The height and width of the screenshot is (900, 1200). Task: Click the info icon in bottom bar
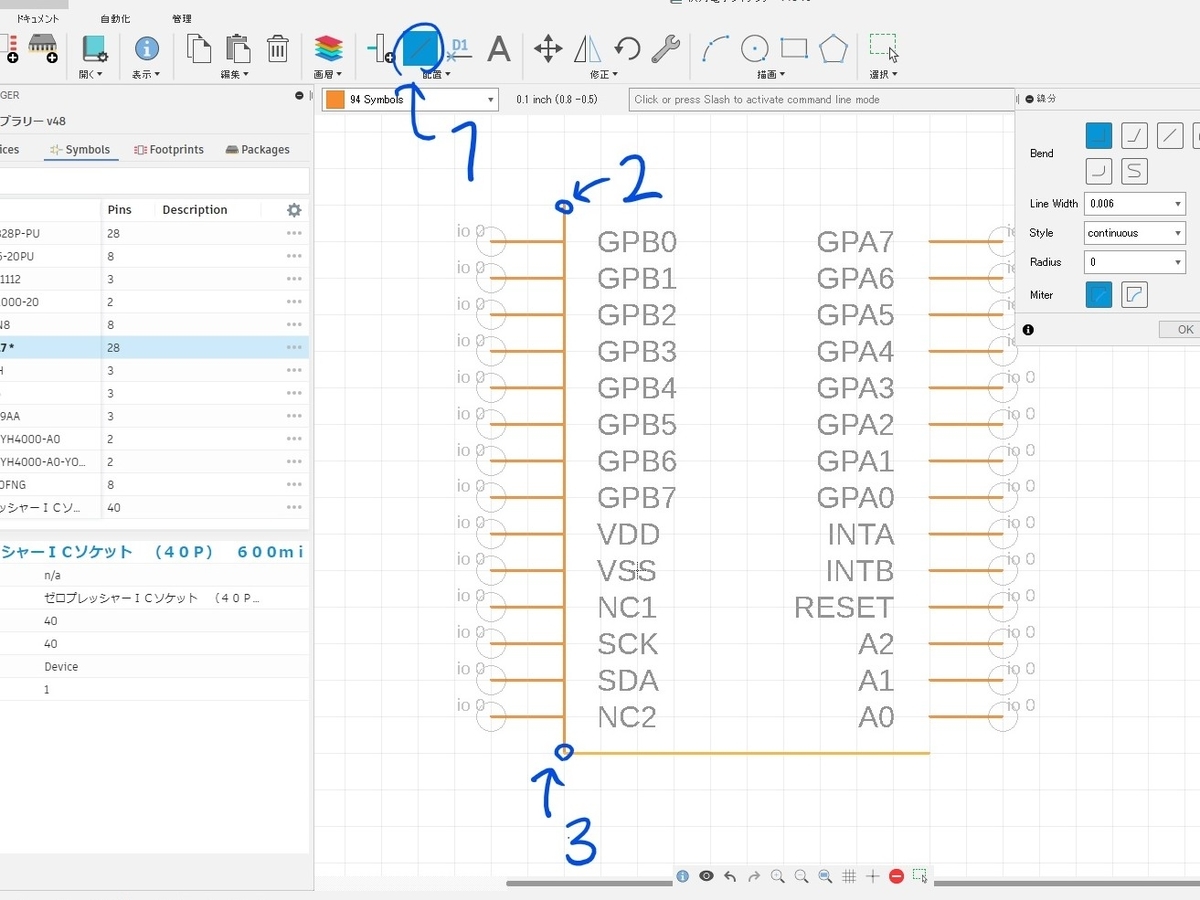(682, 876)
